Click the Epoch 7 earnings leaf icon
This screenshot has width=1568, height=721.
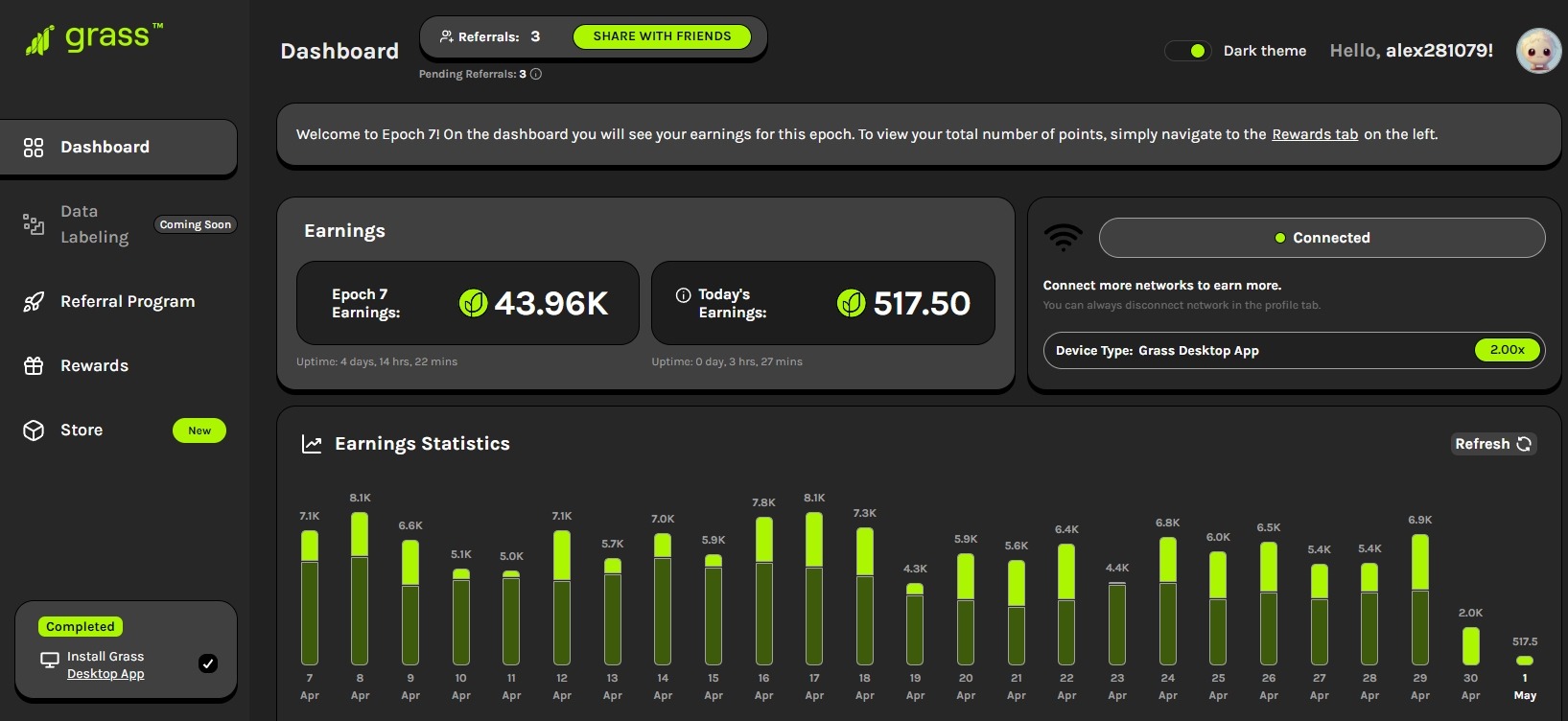[x=473, y=303]
